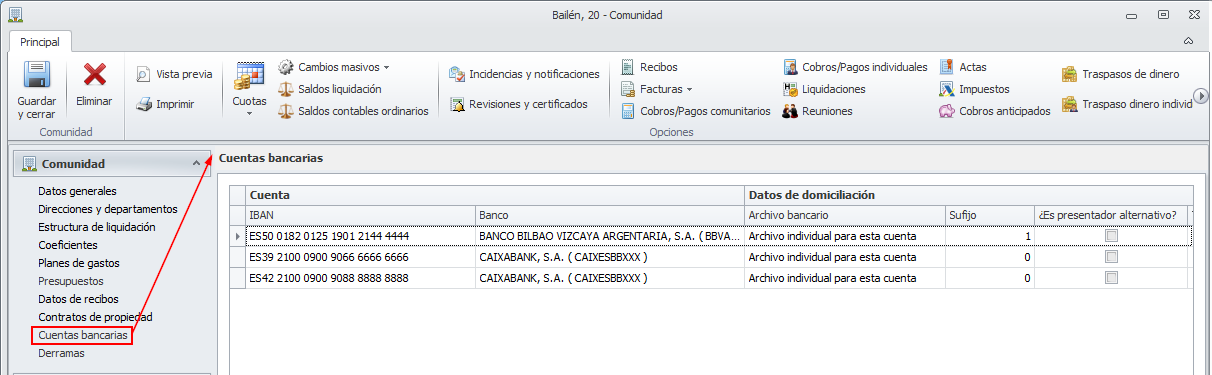
Task: Click the Archivo bancario cell in the ES50 row
Action: [845, 236]
